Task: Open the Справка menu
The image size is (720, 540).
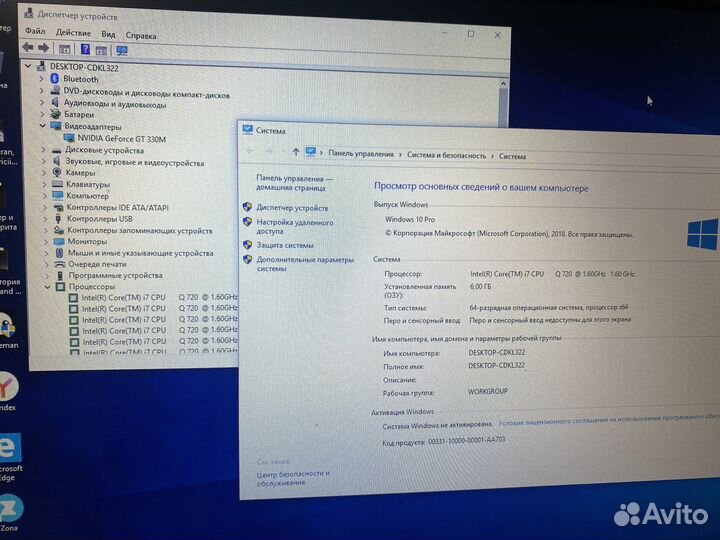Action: point(141,35)
